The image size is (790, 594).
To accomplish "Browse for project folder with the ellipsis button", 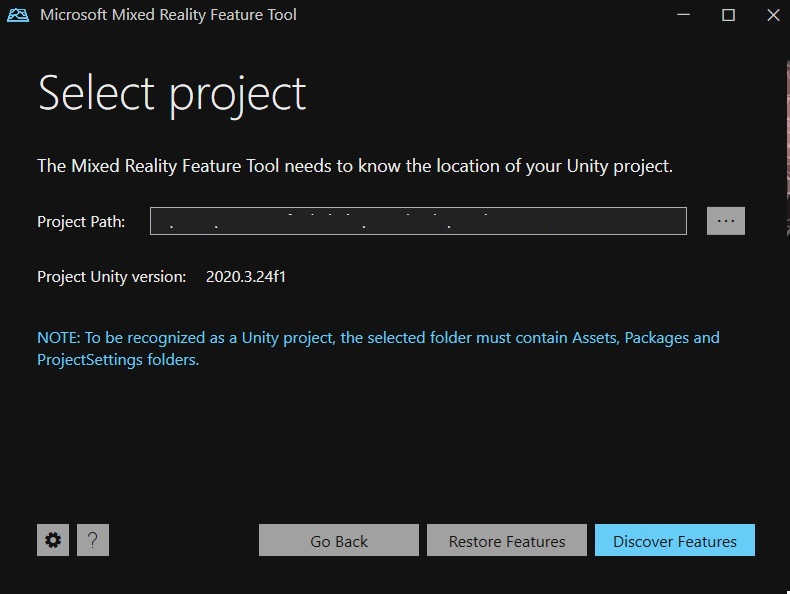I will (x=726, y=221).
